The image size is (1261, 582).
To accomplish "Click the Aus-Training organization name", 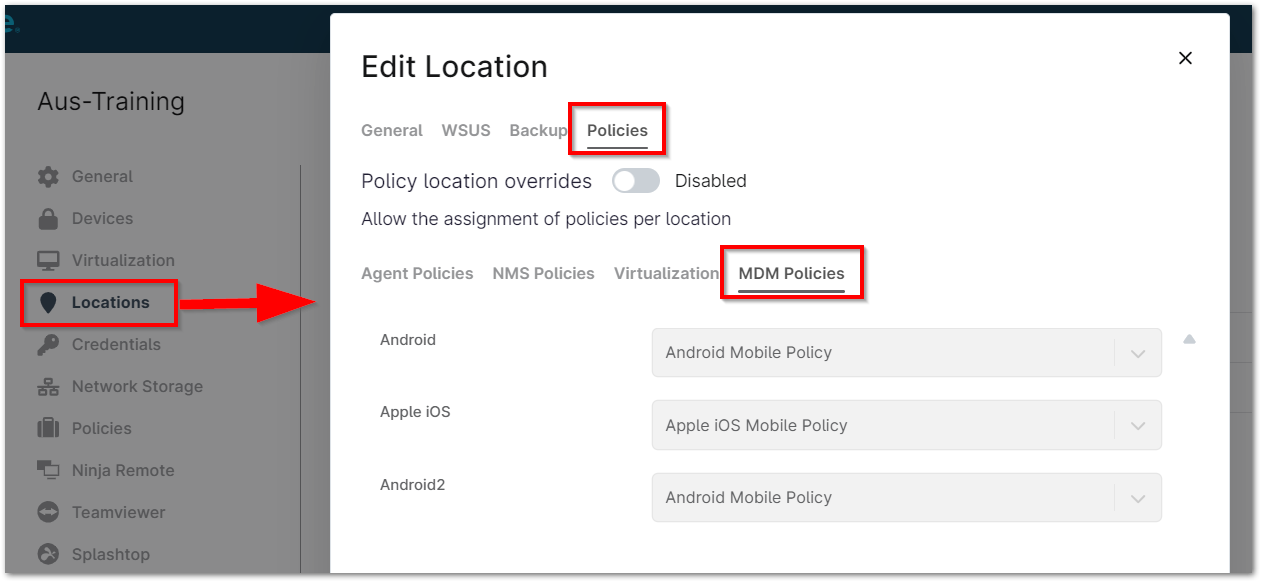I will [110, 101].
